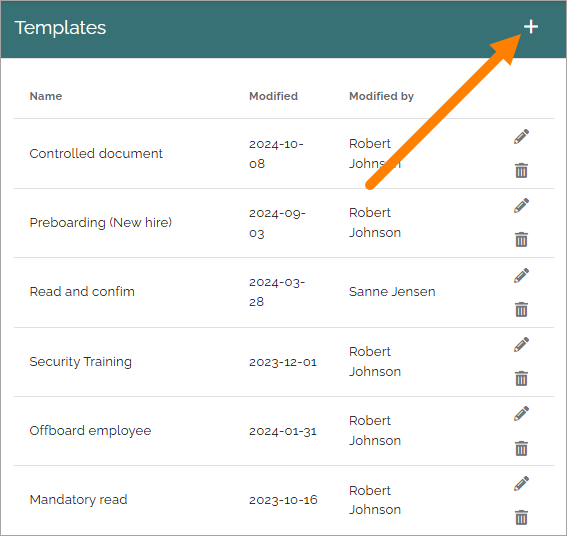Delete the Security Training template
The height and width of the screenshot is (536, 567).
tap(521, 378)
